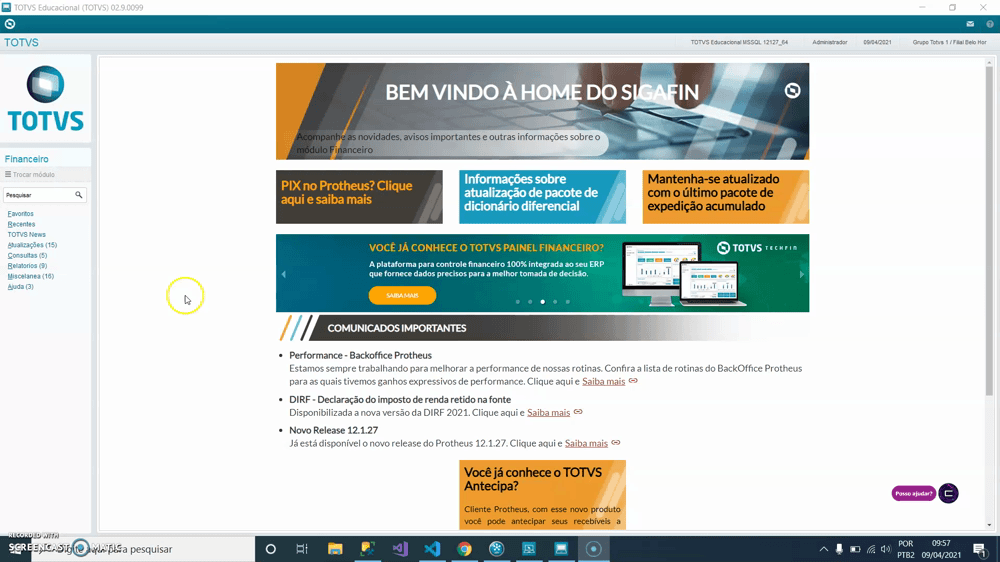Click Saiba mais link for Release 12.1.27
Screen dimensions: 1000x562
point(586,443)
